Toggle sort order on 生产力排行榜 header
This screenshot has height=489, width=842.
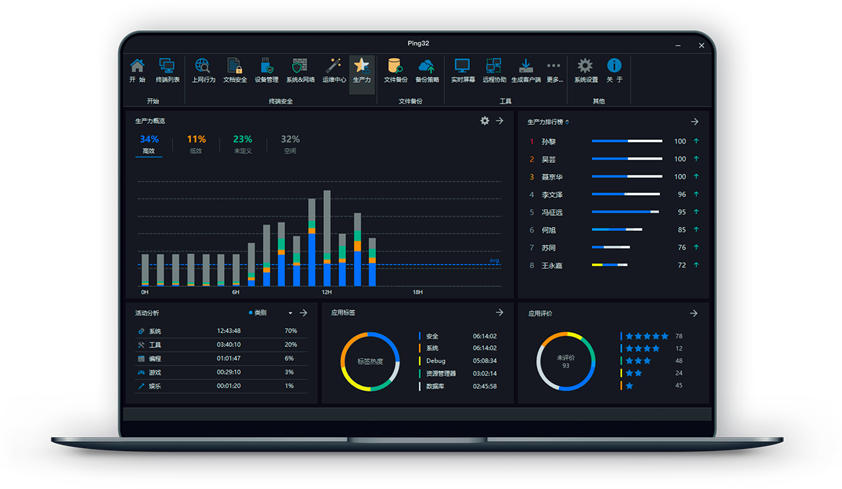pyautogui.click(x=568, y=122)
